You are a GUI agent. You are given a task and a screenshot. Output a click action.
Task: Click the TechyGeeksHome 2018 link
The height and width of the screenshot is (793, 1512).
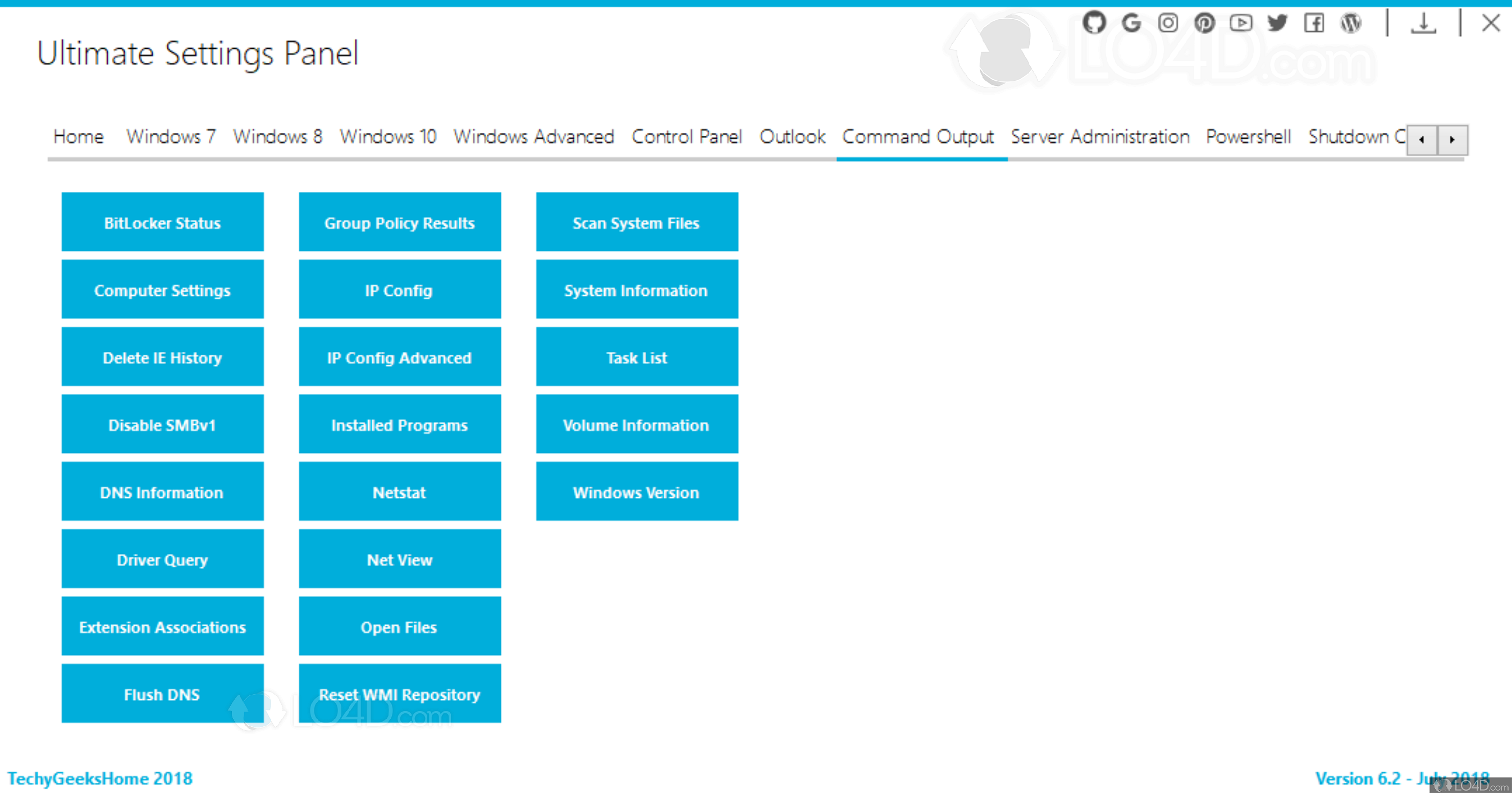pos(101,778)
